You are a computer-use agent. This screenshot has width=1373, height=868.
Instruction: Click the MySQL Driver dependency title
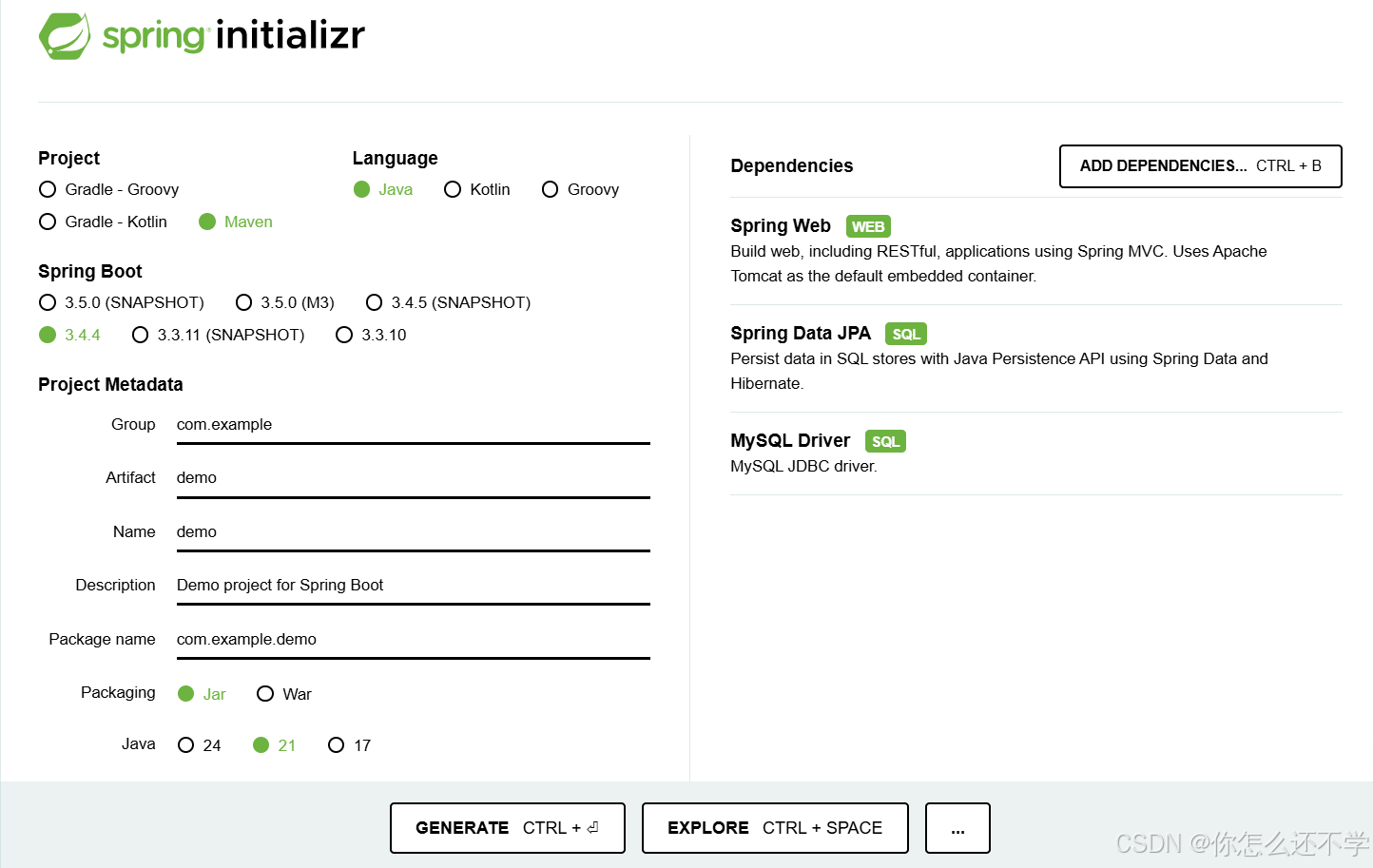point(790,441)
